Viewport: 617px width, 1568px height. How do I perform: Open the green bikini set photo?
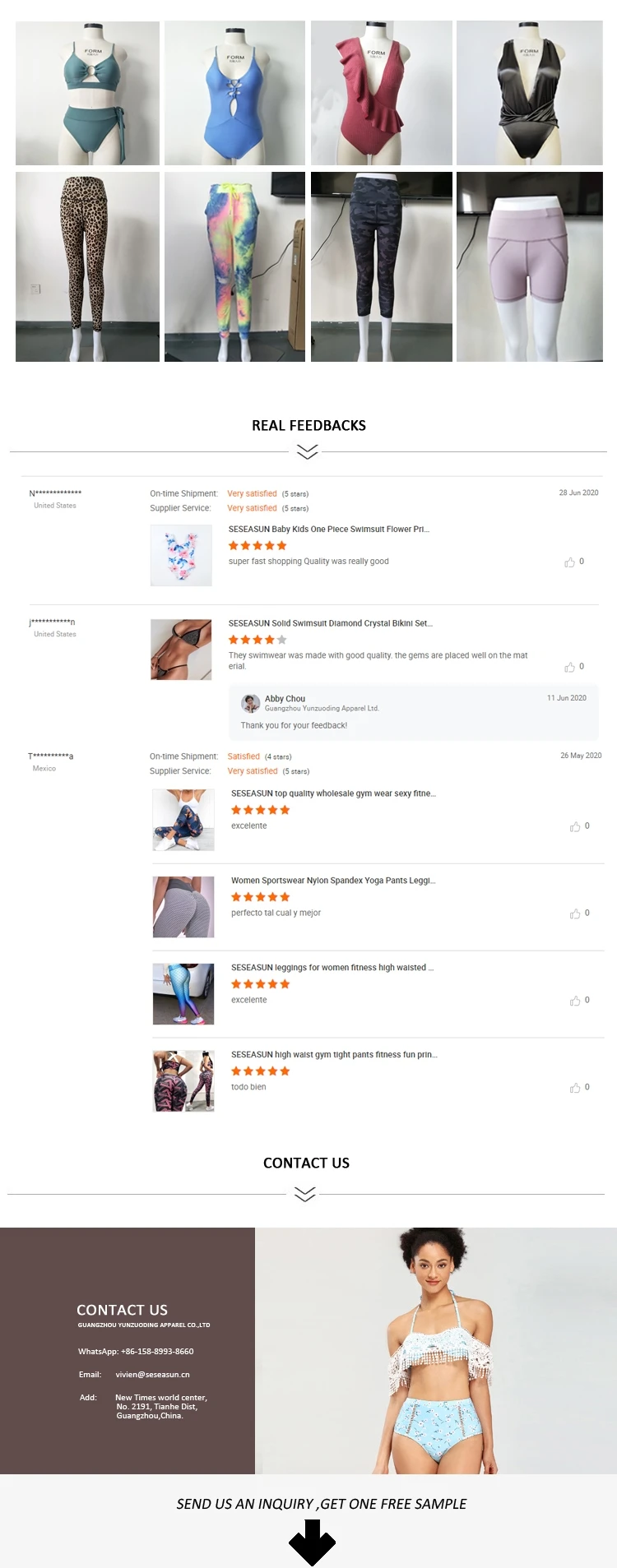pyautogui.click(x=87, y=93)
